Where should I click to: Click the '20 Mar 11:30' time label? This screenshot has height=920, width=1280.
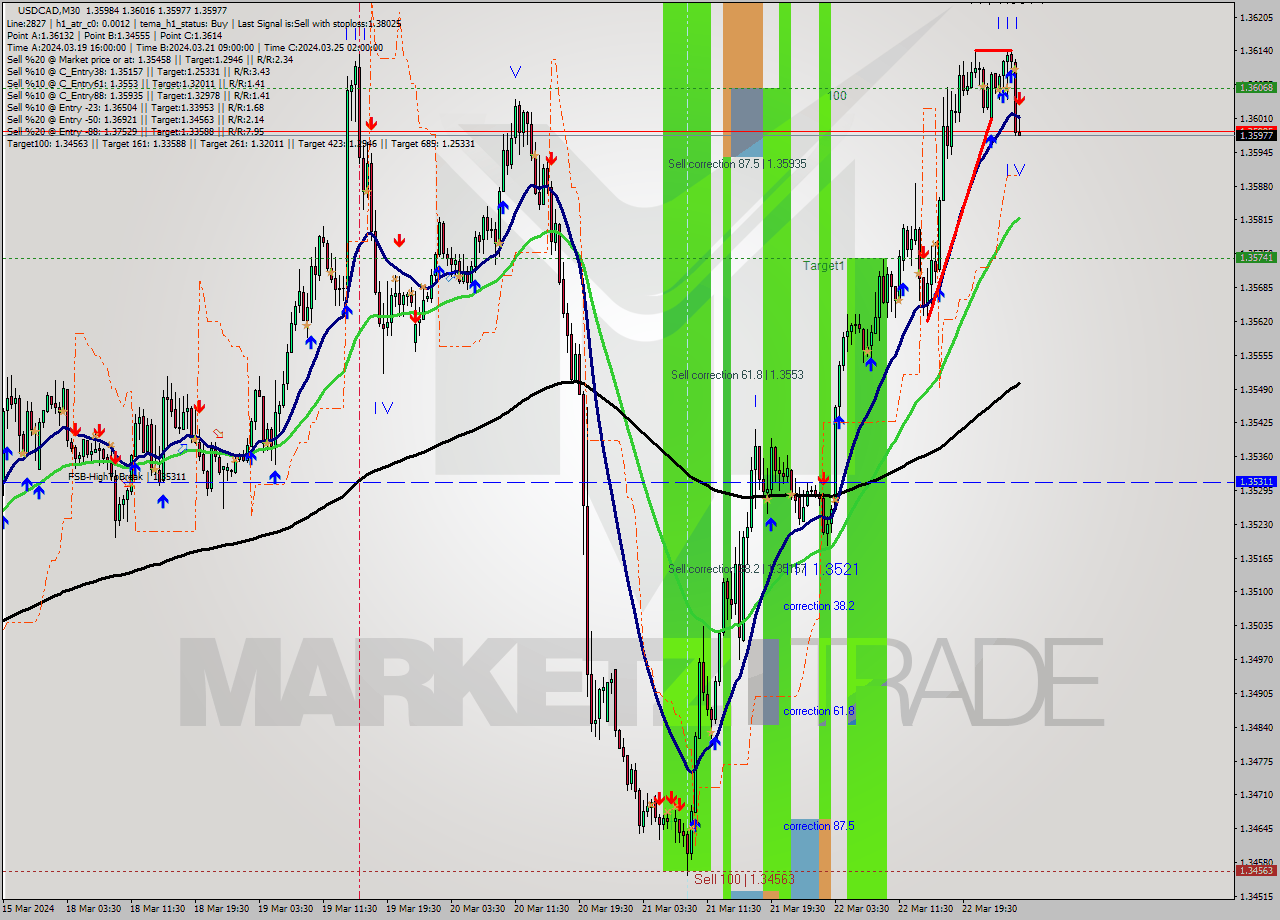pyautogui.click(x=543, y=909)
